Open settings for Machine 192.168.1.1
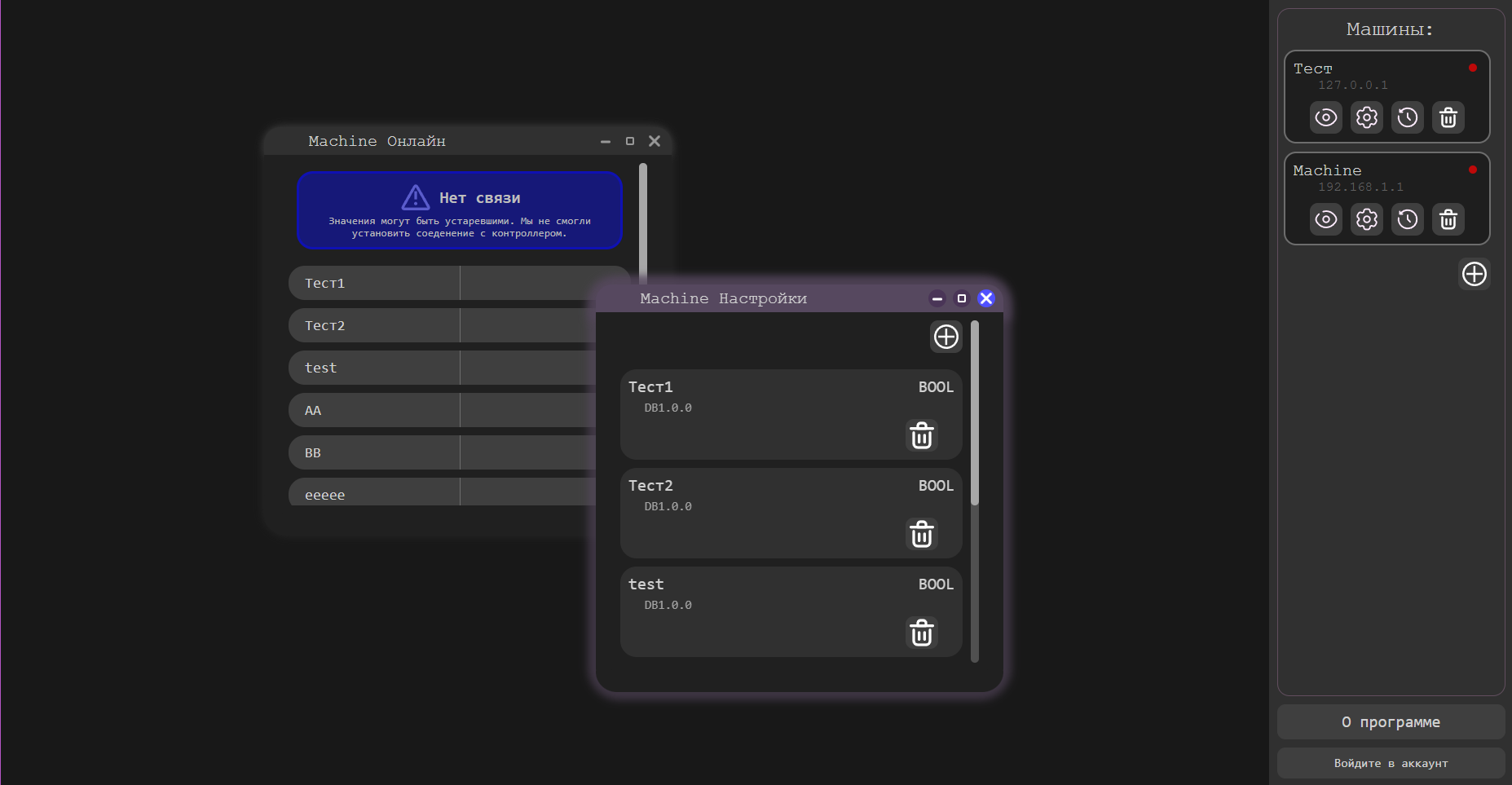 tap(1367, 219)
